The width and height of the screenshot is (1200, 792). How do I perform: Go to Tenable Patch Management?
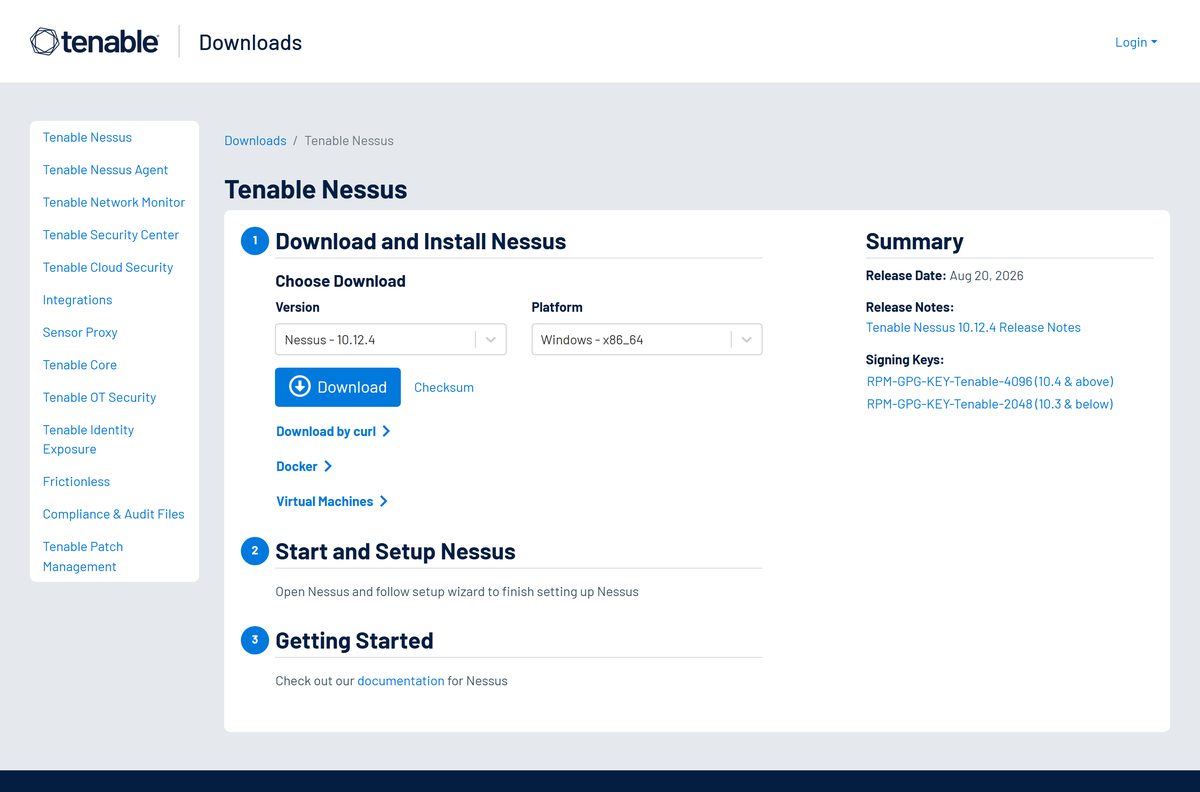(83, 556)
